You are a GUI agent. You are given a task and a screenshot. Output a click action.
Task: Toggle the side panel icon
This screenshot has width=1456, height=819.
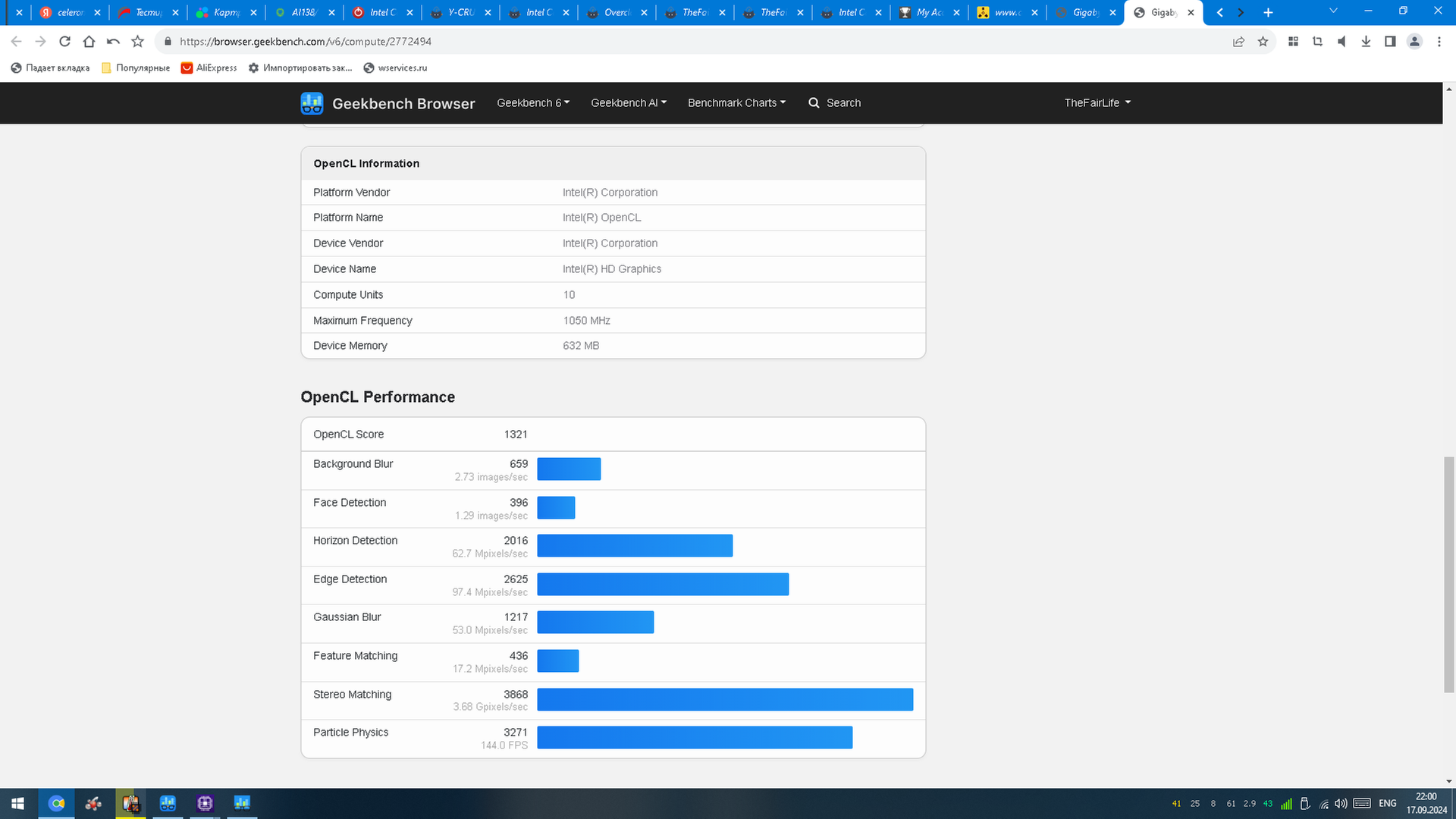(1390, 42)
